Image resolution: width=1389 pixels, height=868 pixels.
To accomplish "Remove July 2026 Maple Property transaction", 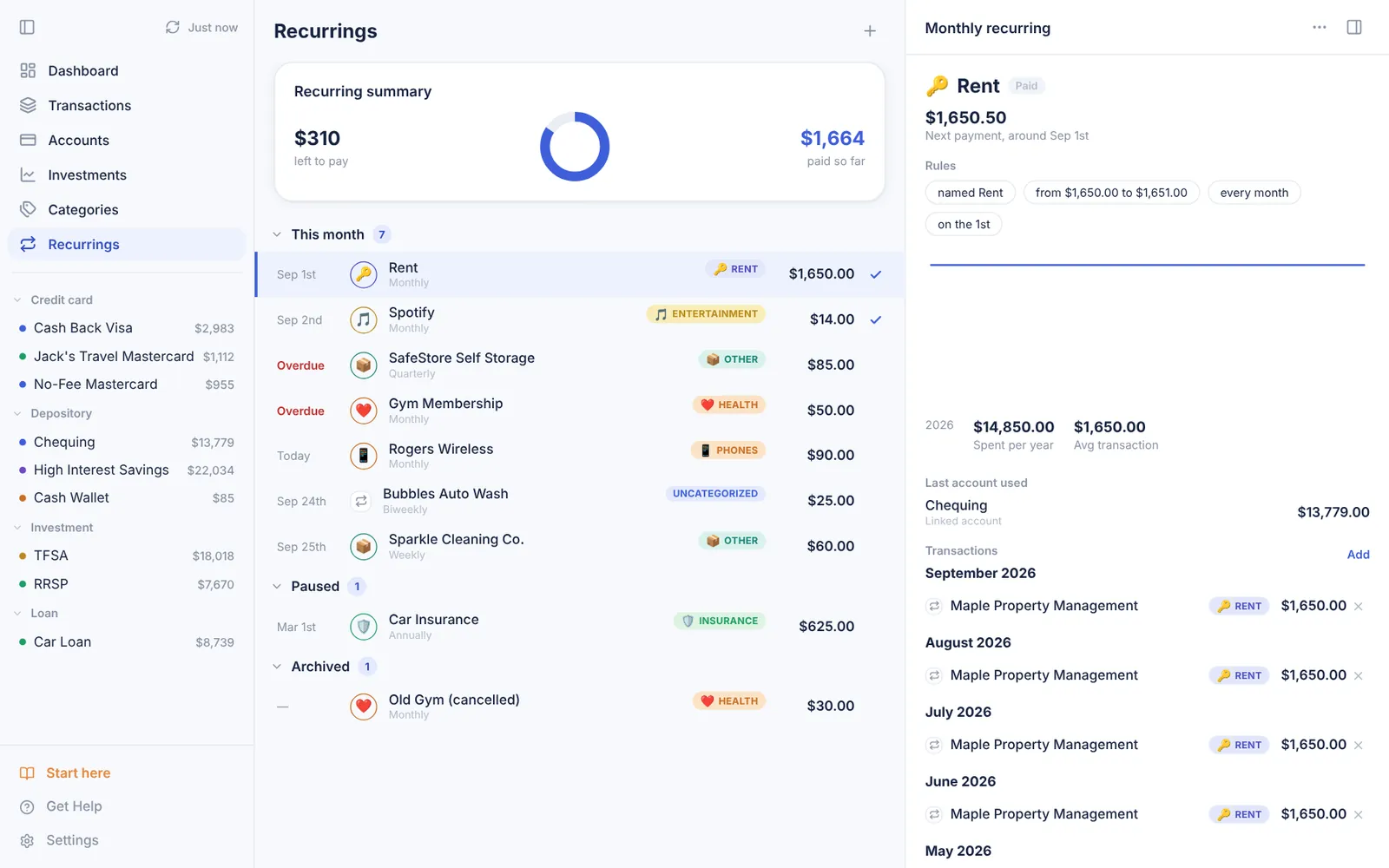I will point(1359,745).
